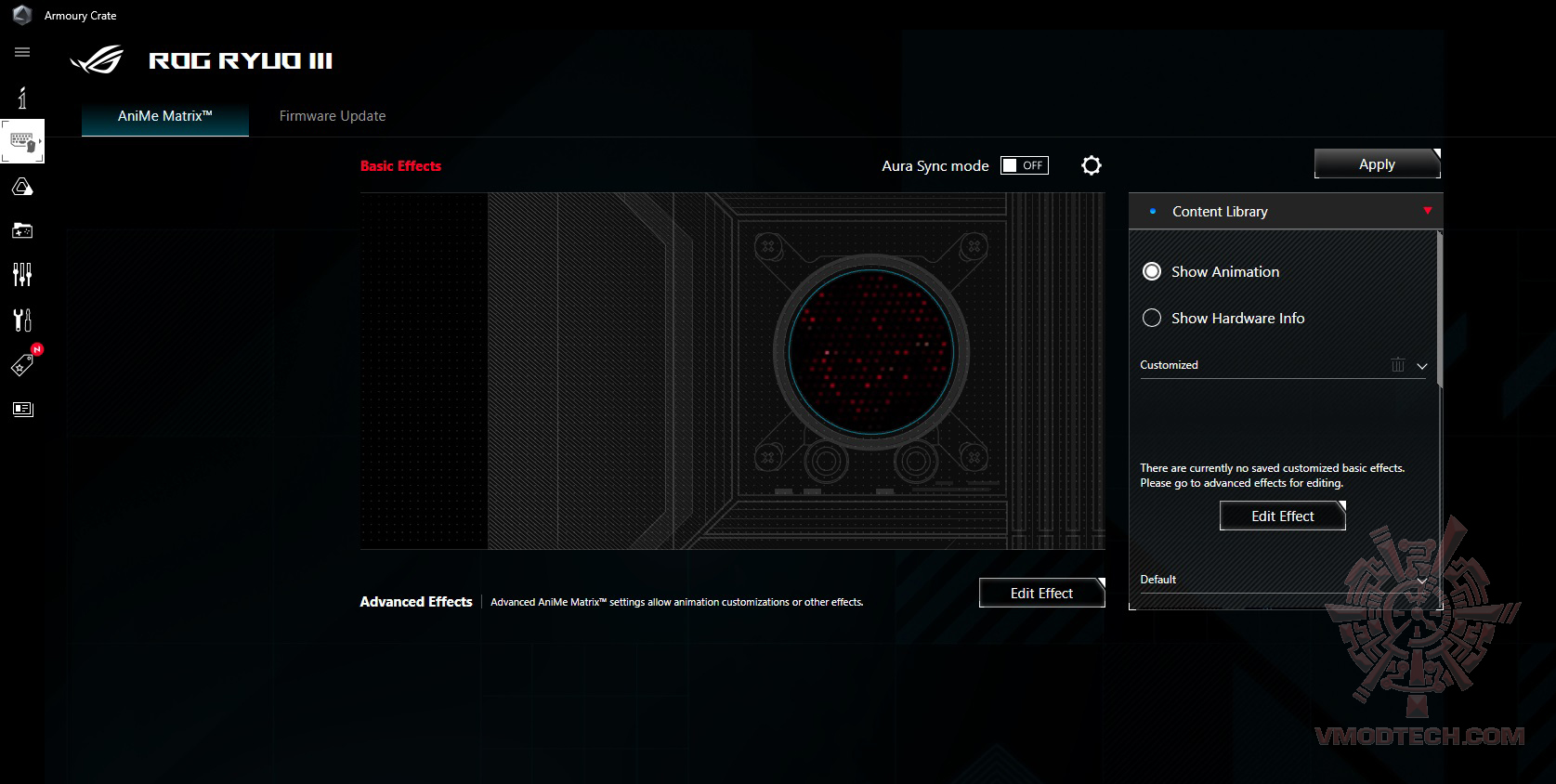Click the Default section label

pyautogui.click(x=1157, y=580)
